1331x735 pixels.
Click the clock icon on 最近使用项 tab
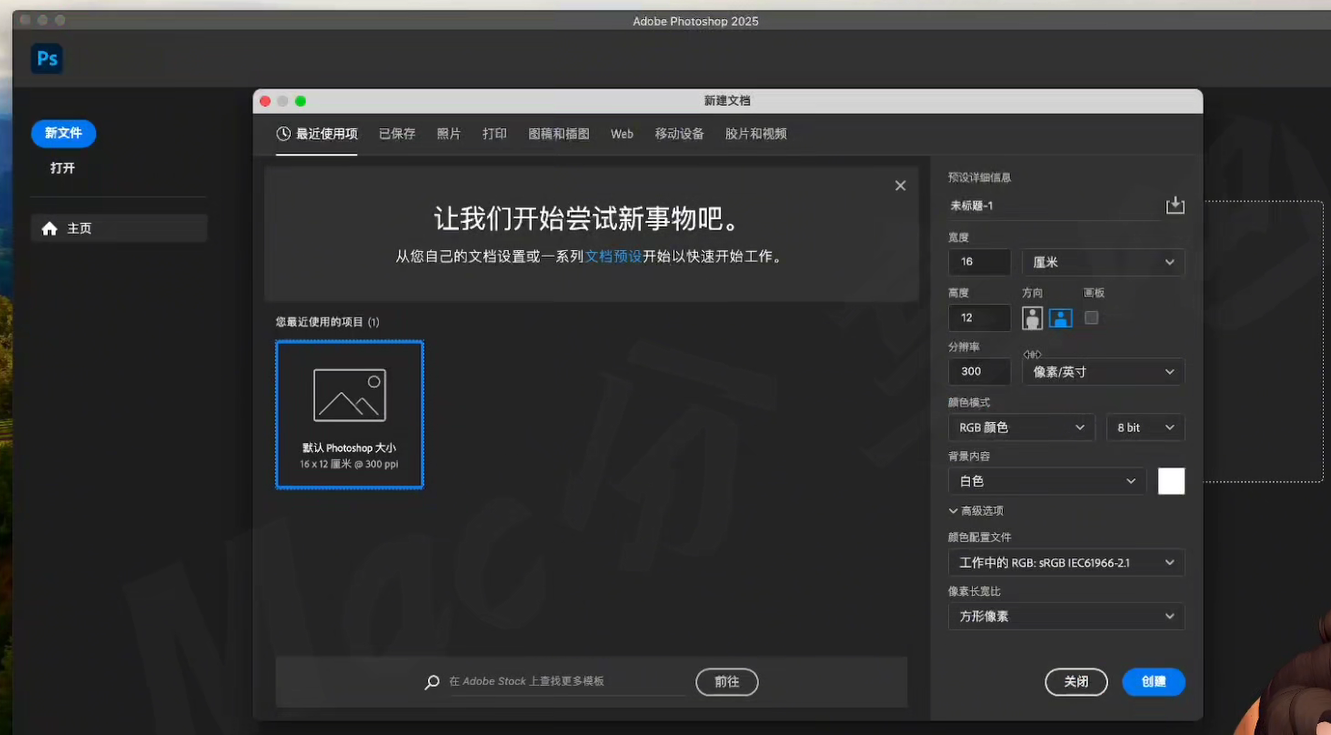tap(284, 134)
